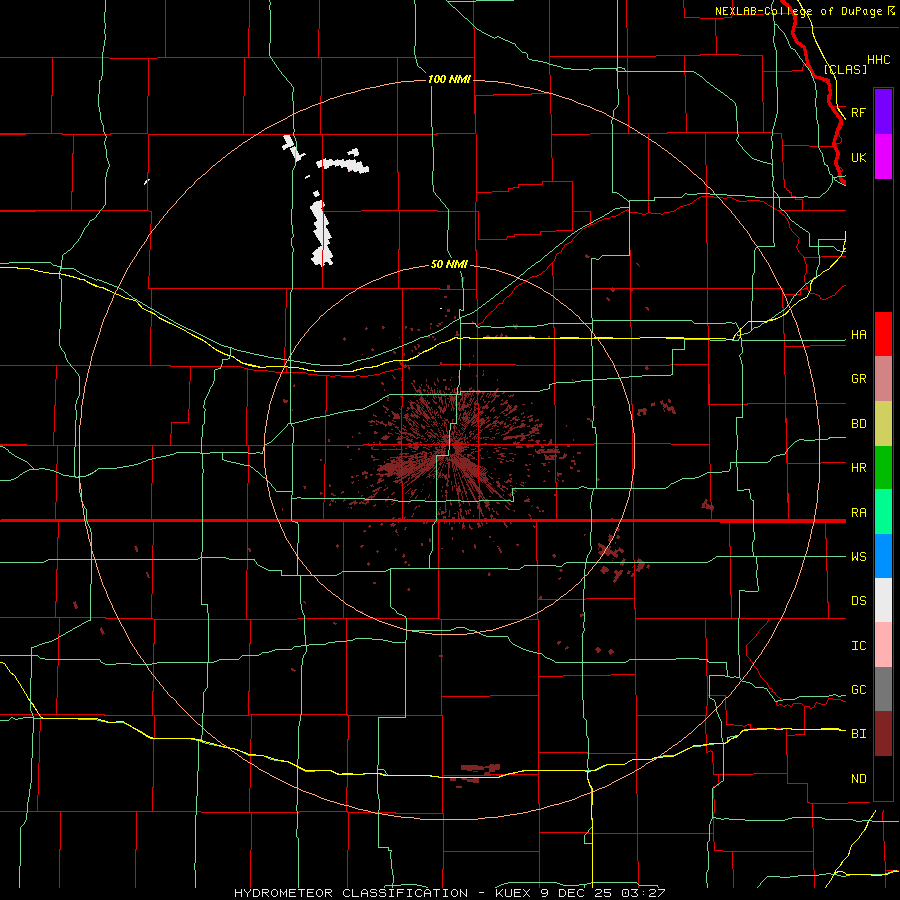This screenshot has width=900, height=900.
Task: Click the DS legend label
Action: [x=859, y=601]
